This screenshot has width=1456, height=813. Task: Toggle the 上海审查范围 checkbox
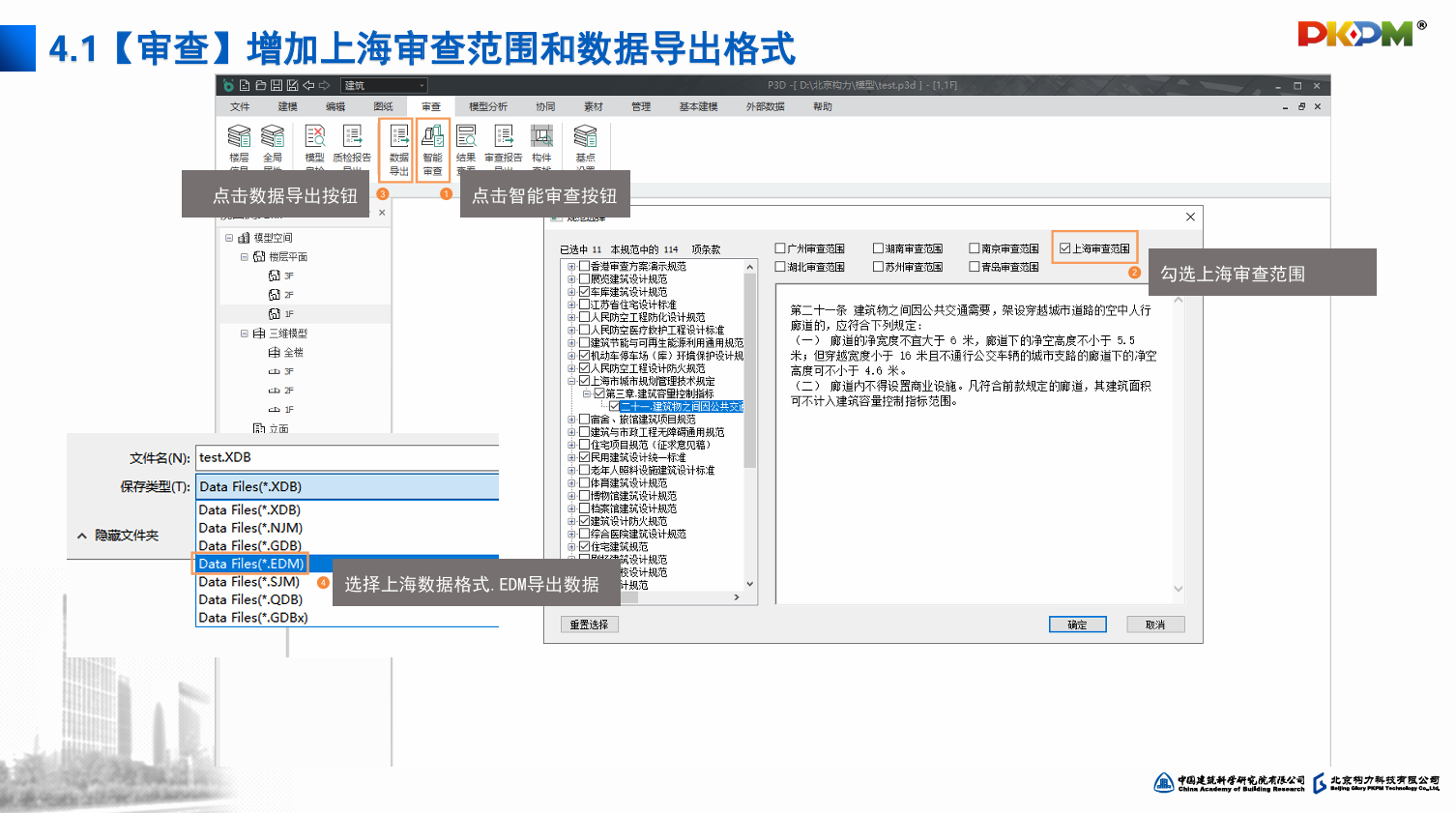point(1065,248)
